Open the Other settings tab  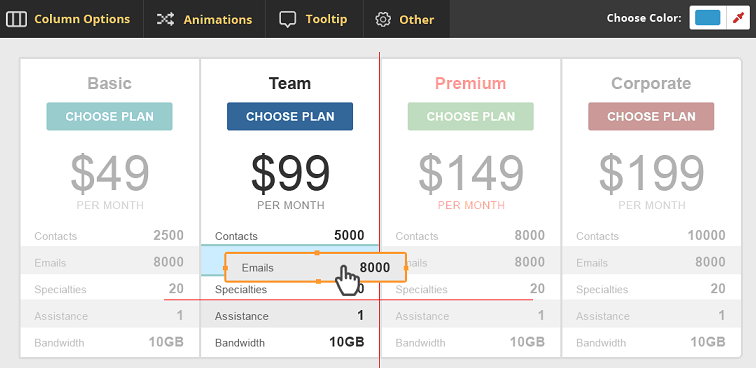406,19
